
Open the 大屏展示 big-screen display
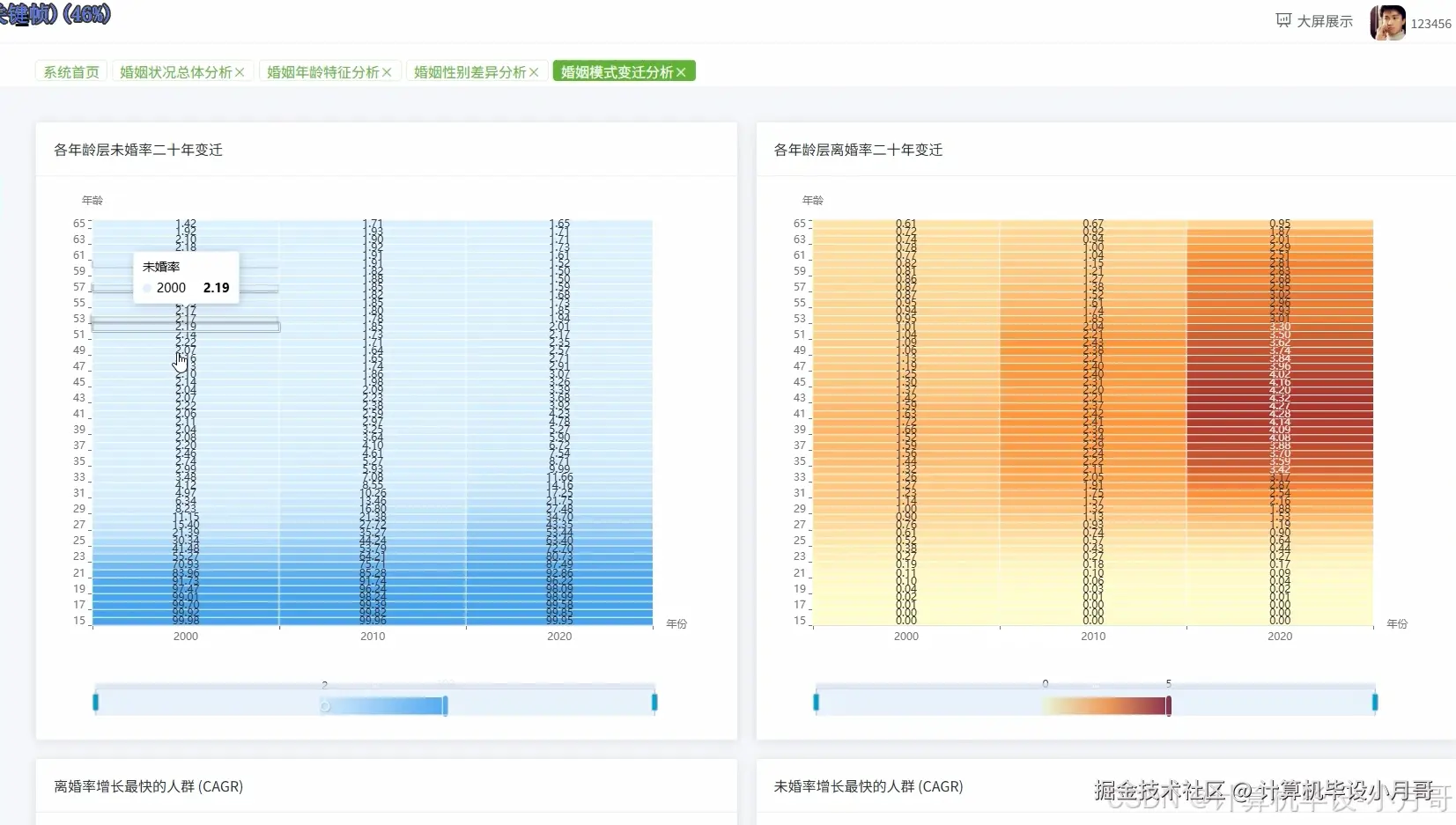pyautogui.click(x=1313, y=21)
